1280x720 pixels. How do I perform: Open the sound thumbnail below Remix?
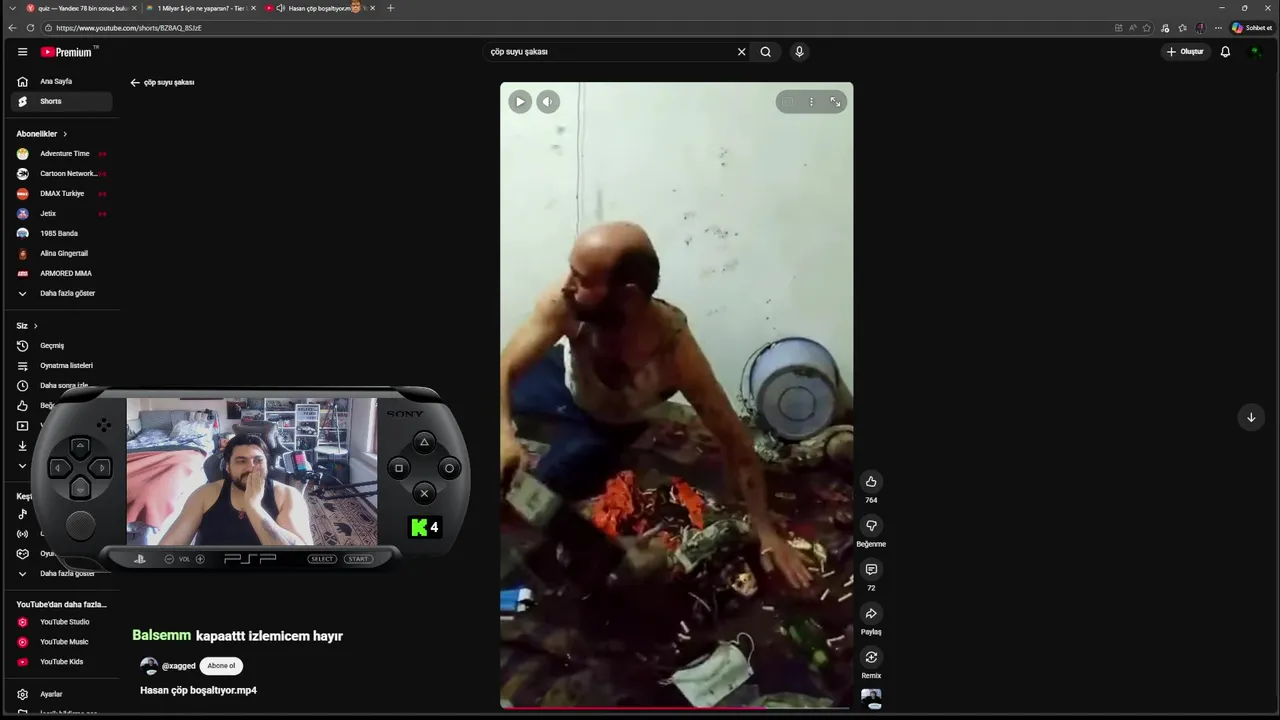point(871,698)
